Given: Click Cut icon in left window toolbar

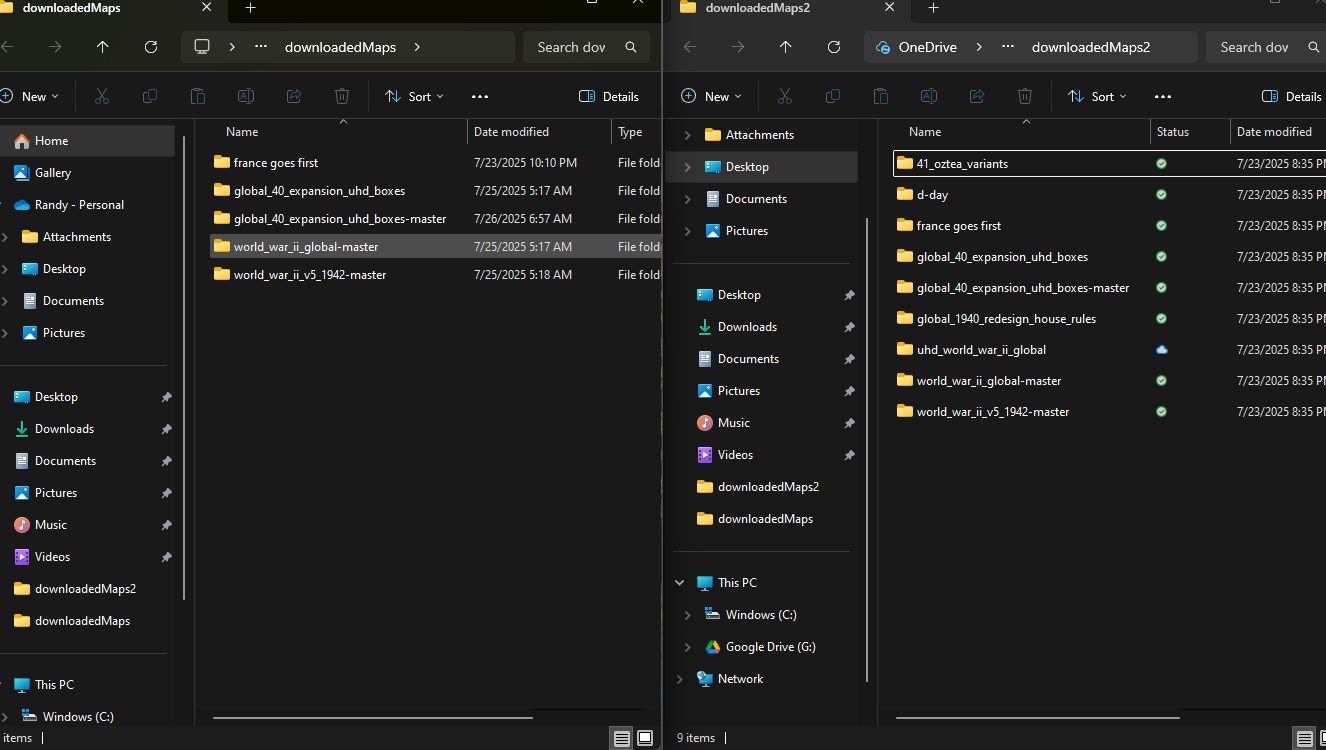Looking at the screenshot, I should coord(102,97).
